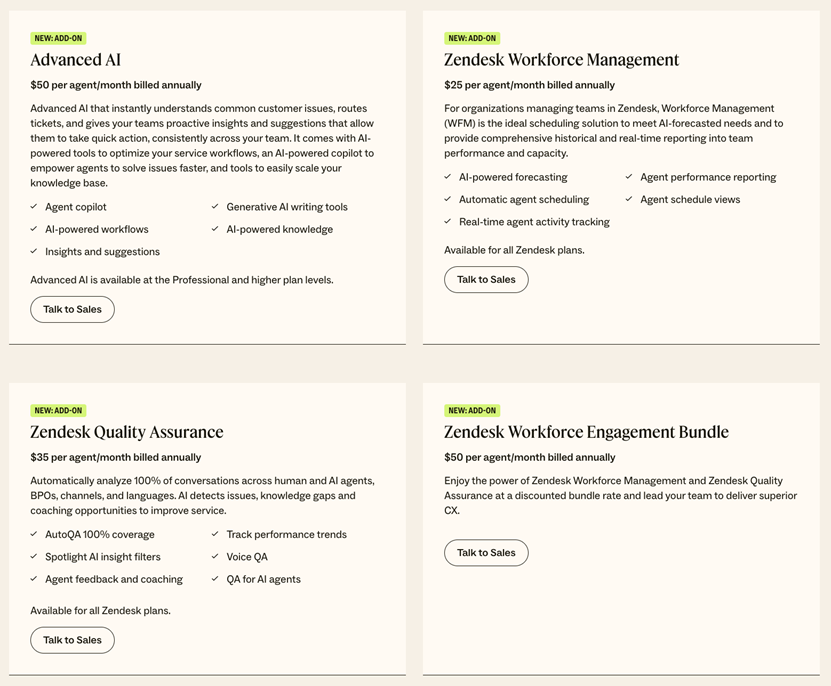This screenshot has height=686, width=831.
Task: Click checkmark next to "Agent performance reporting"
Action: coord(628,177)
